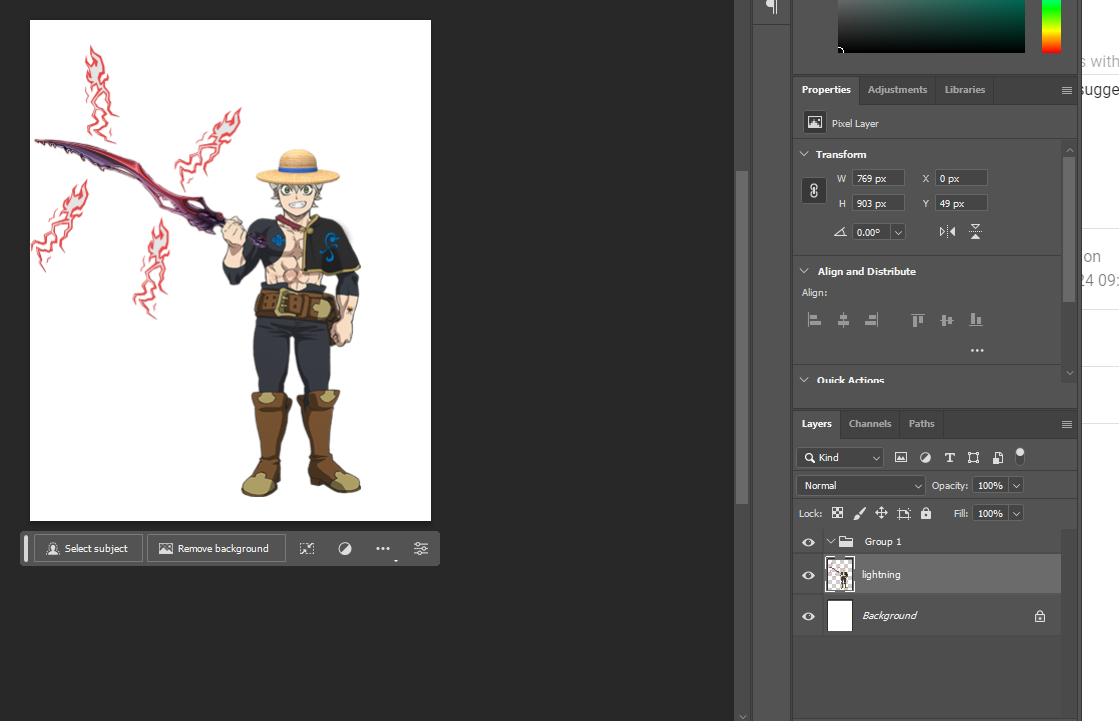Toggle filter for type layers icon

click(x=950, y=458)
